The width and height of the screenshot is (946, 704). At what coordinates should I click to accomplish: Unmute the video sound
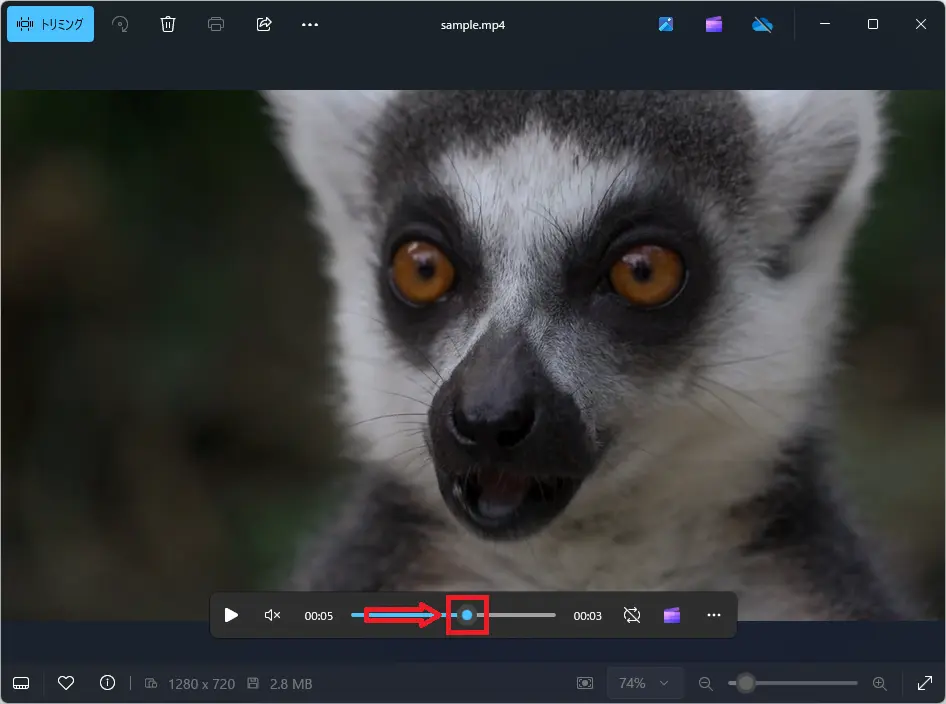click(x=272, y=615)
